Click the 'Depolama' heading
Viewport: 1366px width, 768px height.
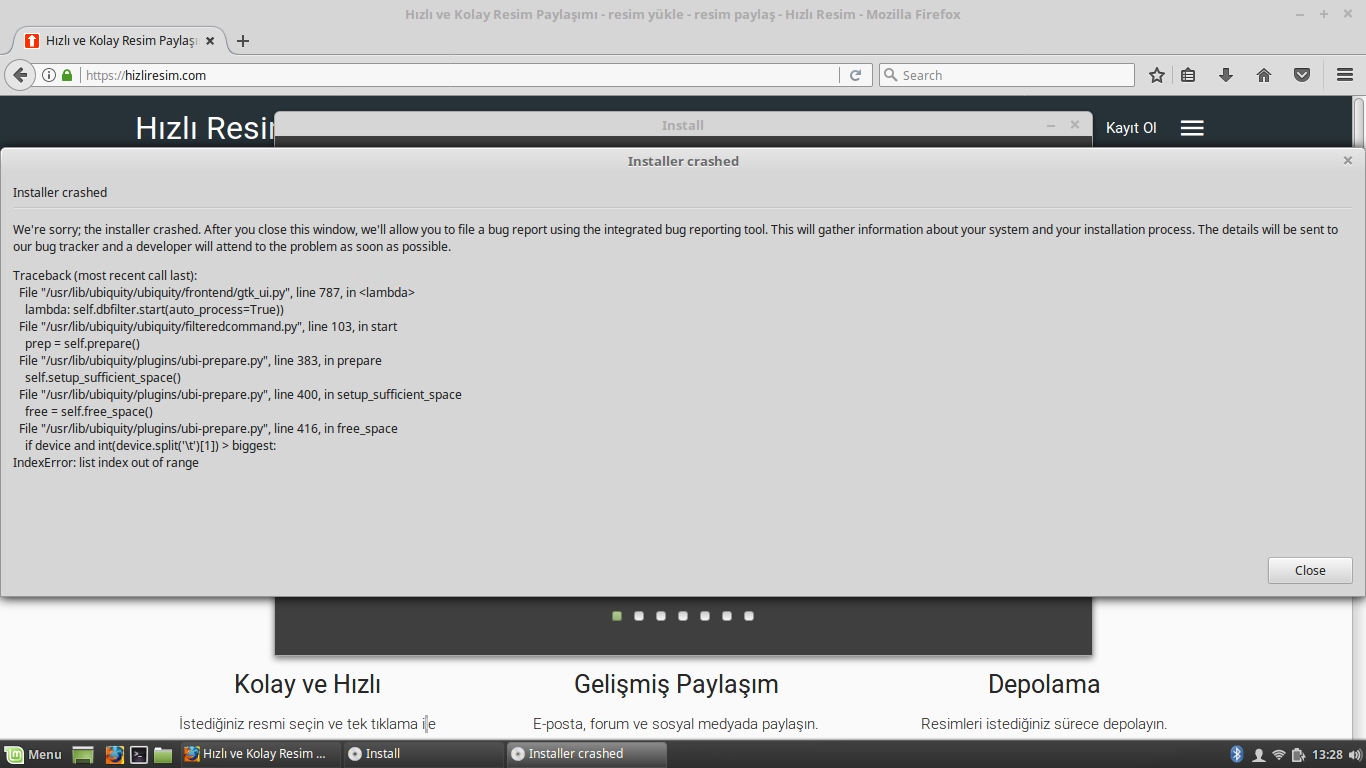pos(1044,684)
